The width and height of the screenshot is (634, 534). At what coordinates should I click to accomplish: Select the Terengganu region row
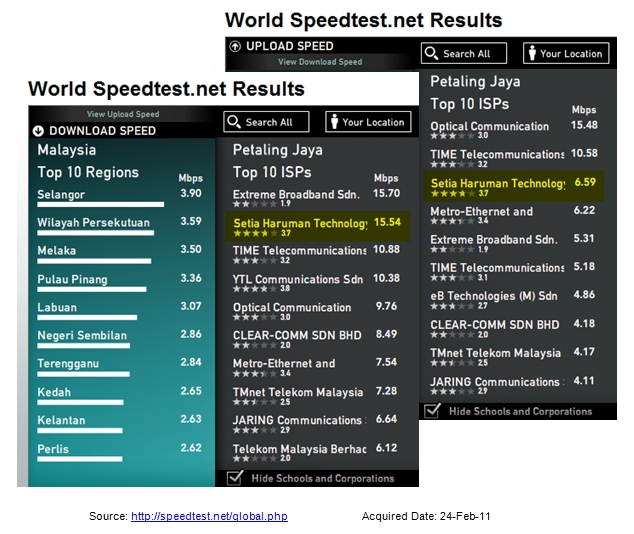(119, 367)
